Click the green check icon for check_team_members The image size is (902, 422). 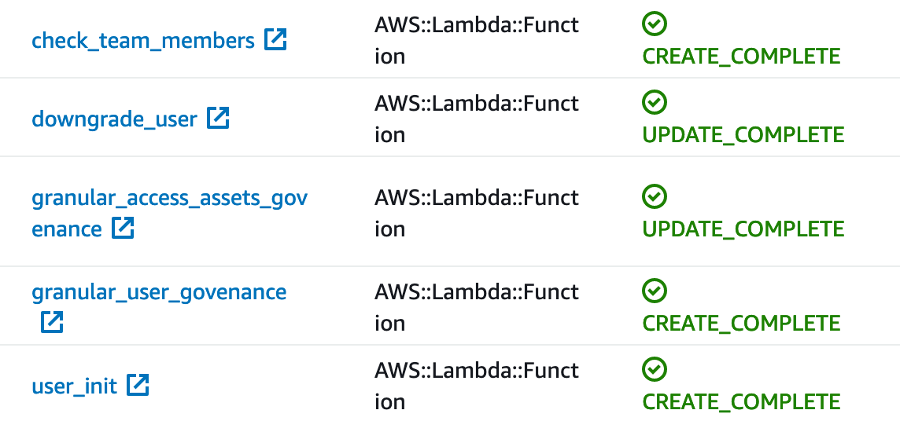tap(655, 25)
